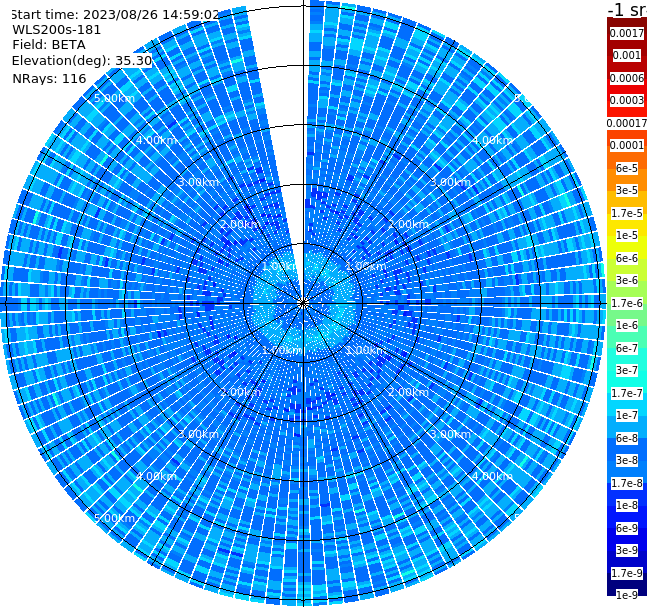Select the 3e-6 colorbar value
The width and height of the screenshot is (647, 607).
point(627,280)
